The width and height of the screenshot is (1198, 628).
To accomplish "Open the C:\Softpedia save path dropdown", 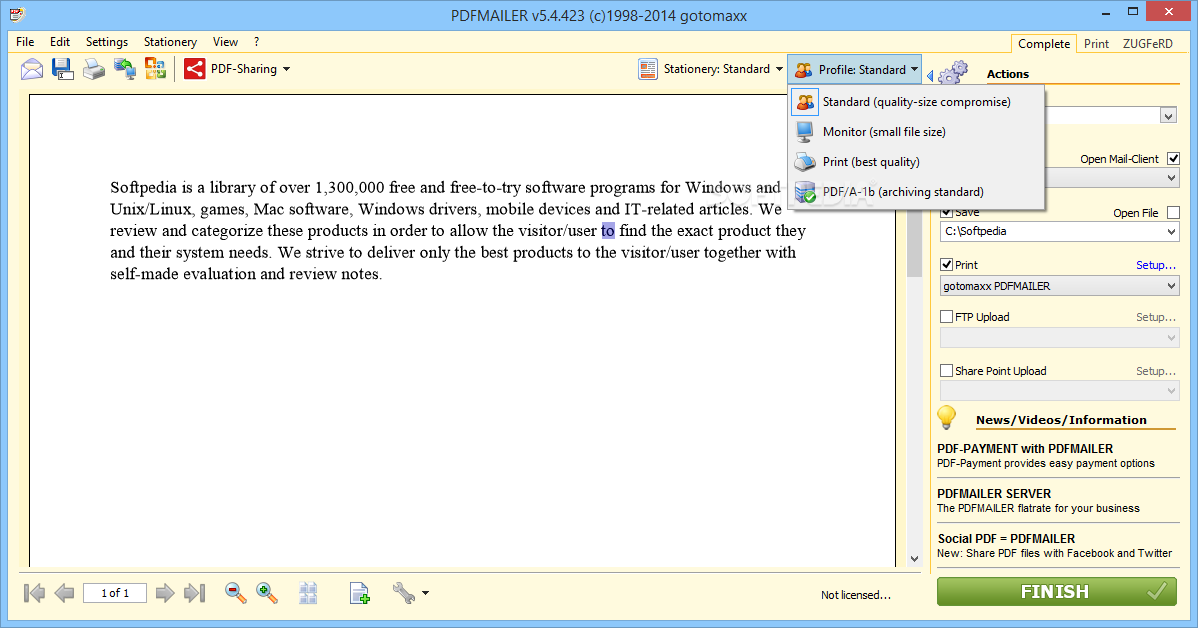I will [1171, 231].
